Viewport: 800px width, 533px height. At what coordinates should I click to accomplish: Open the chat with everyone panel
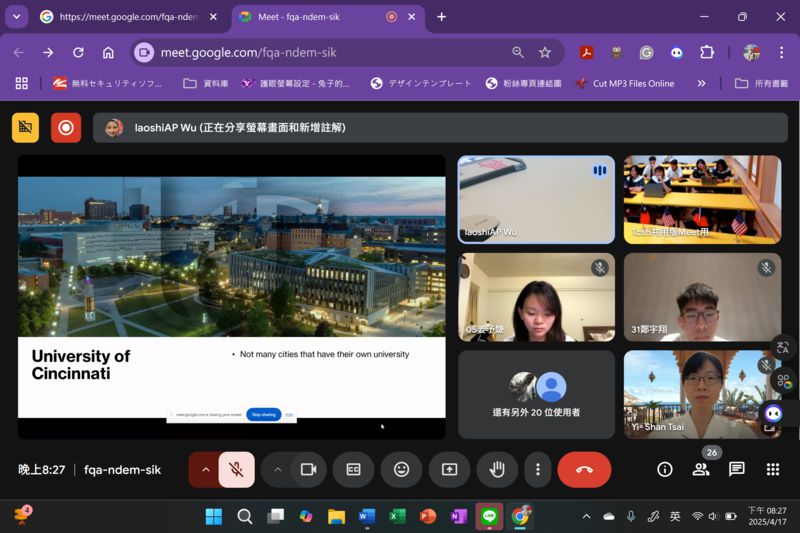tap(737, 469)
